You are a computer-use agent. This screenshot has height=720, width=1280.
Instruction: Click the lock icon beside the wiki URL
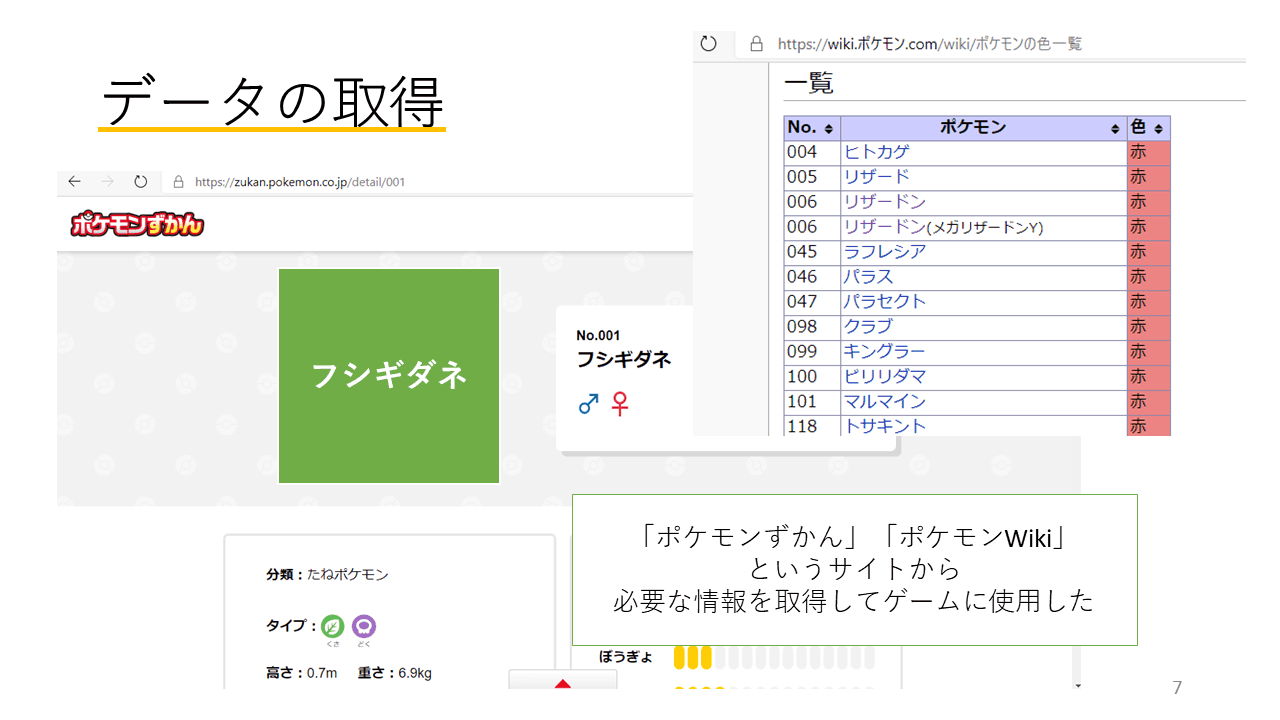pos(756,44)
